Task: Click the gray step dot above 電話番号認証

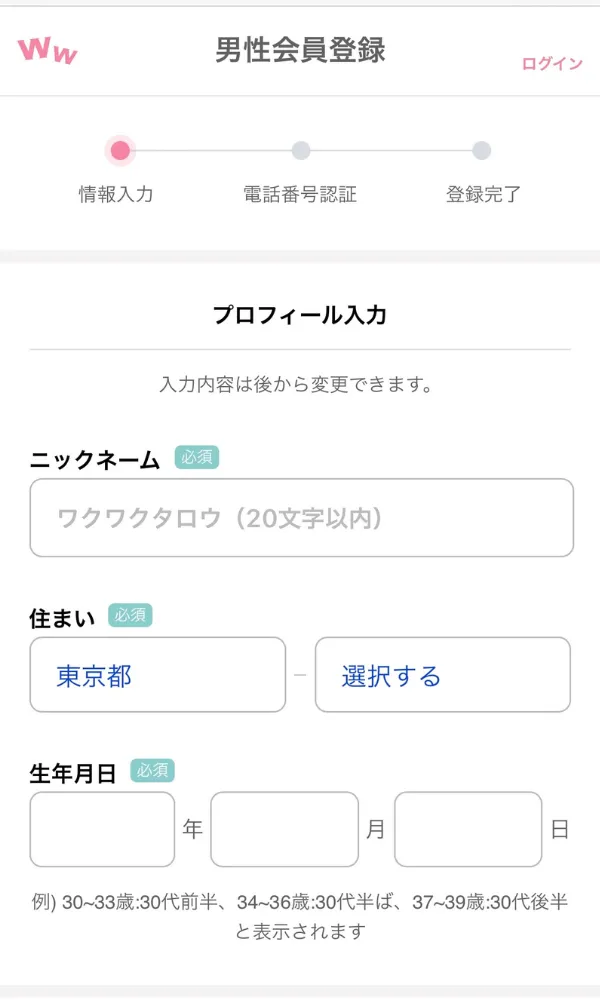Action: 303,148
